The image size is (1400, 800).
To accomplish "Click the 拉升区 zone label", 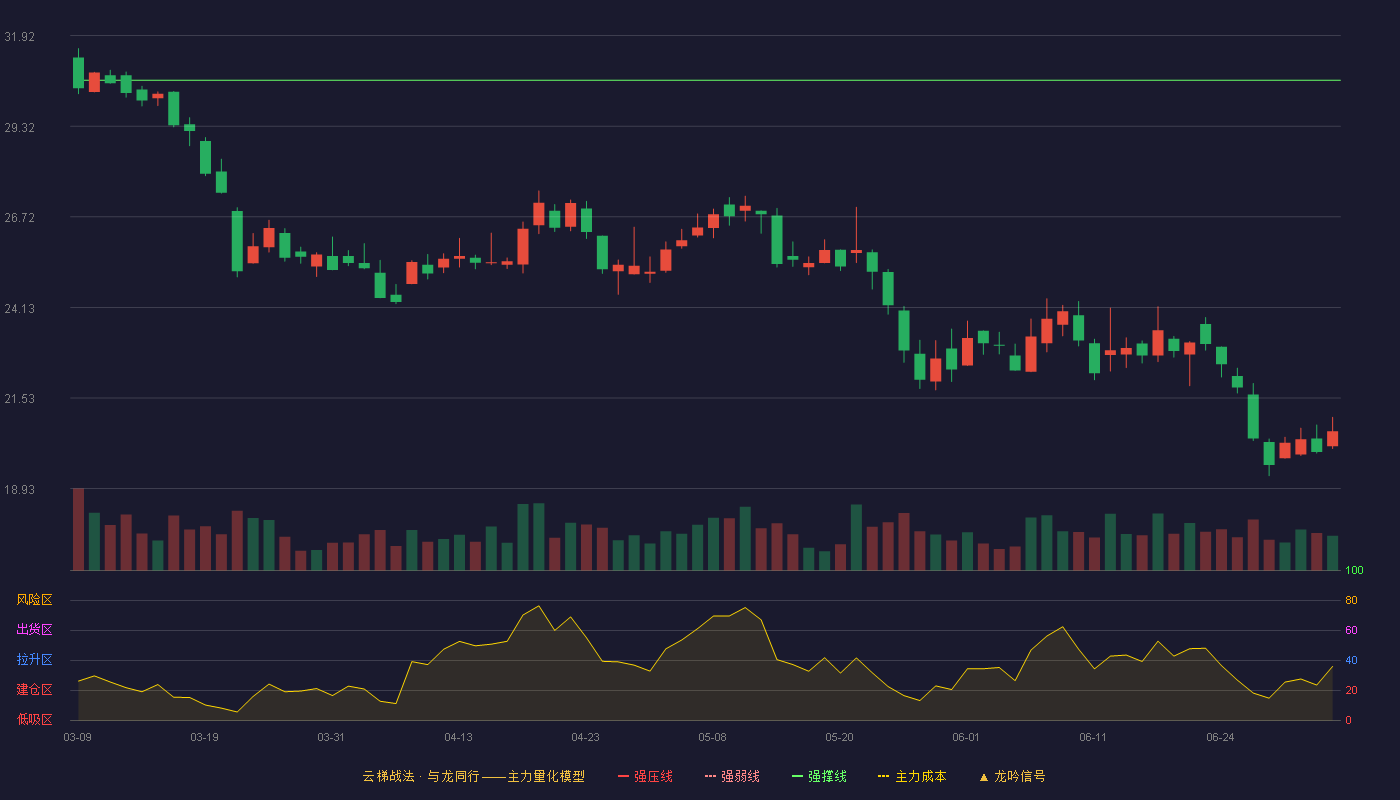I will click(34, 660).
